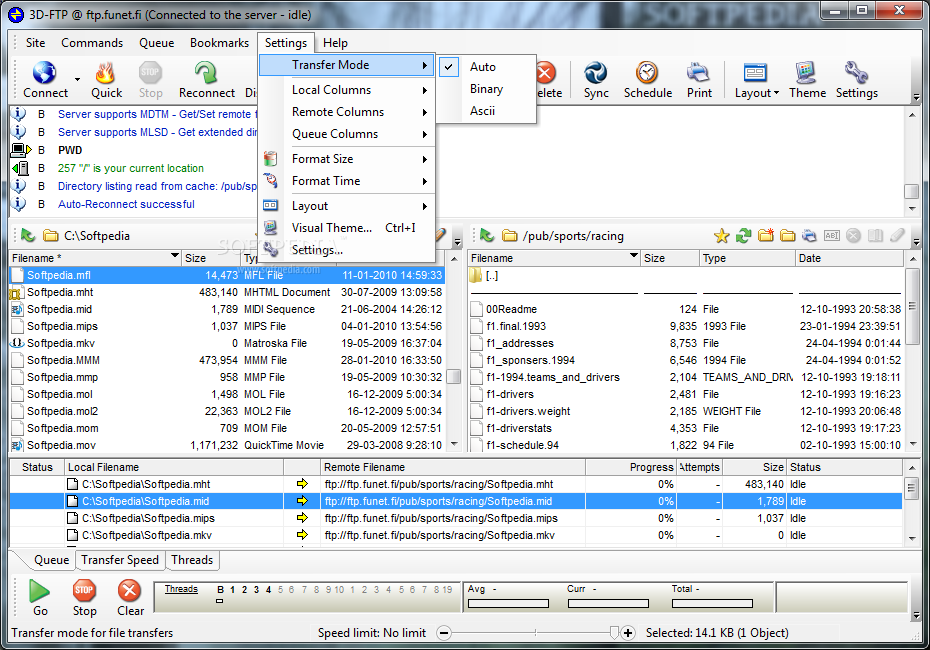Open the Site menu
Image resolution: width=930 pixels, height=650 pixels.
(x=36, y=43)
